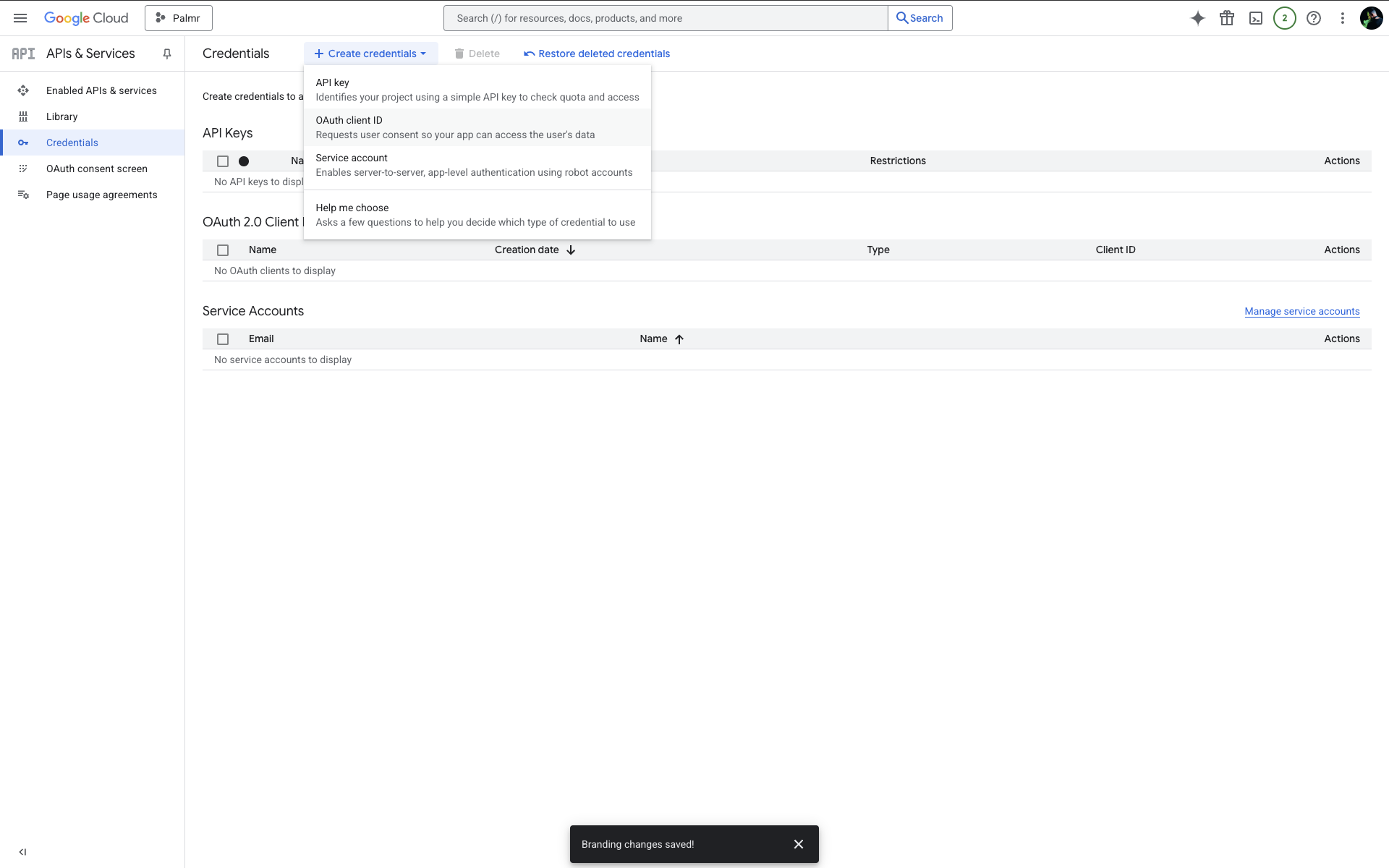The height and width of the screenshot is (868, 1389).
Task: Open notifications badge showing 2
Action: (x=1285, y=18)
